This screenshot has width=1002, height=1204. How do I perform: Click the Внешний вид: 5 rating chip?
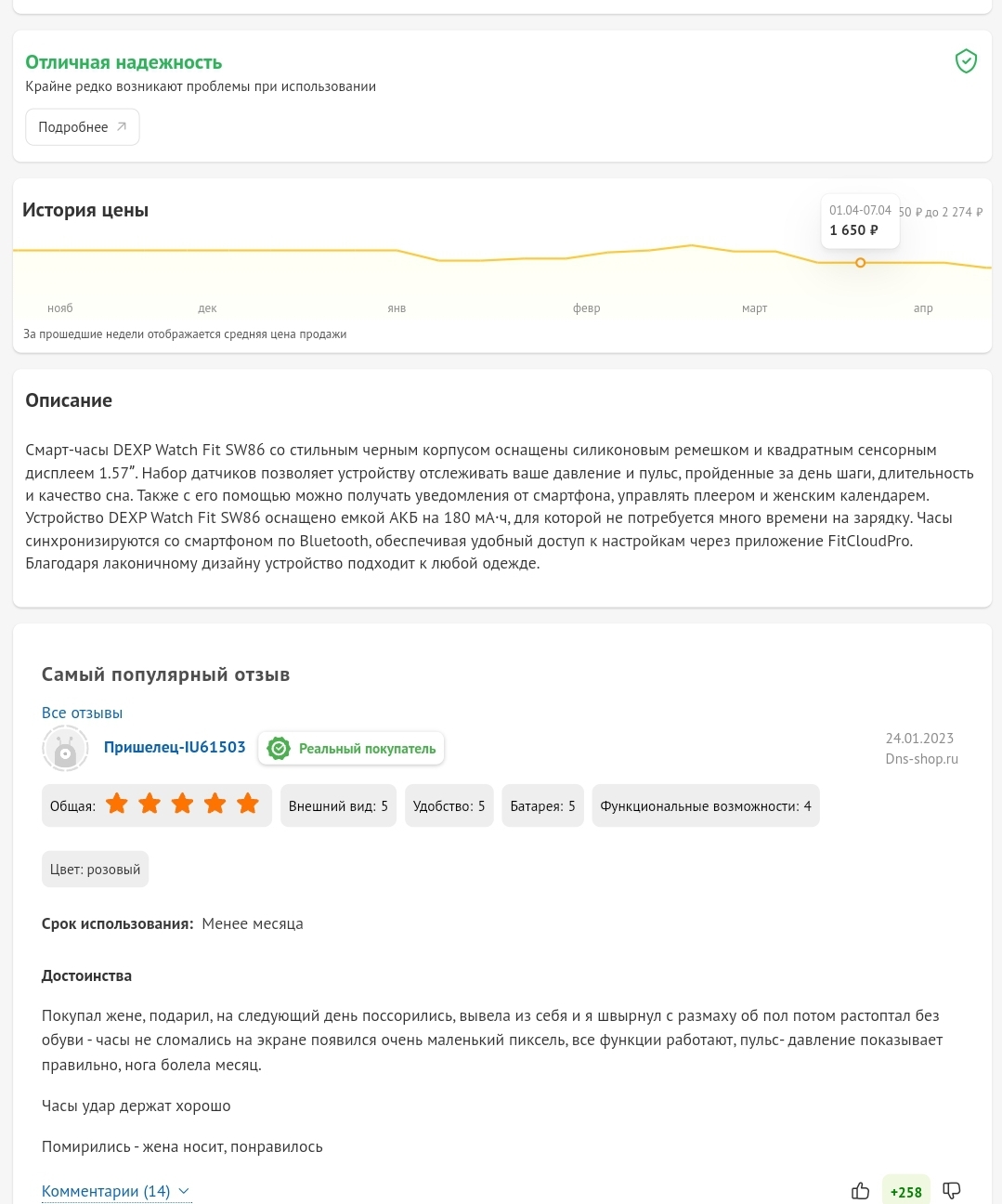click(x=338, y=805)
